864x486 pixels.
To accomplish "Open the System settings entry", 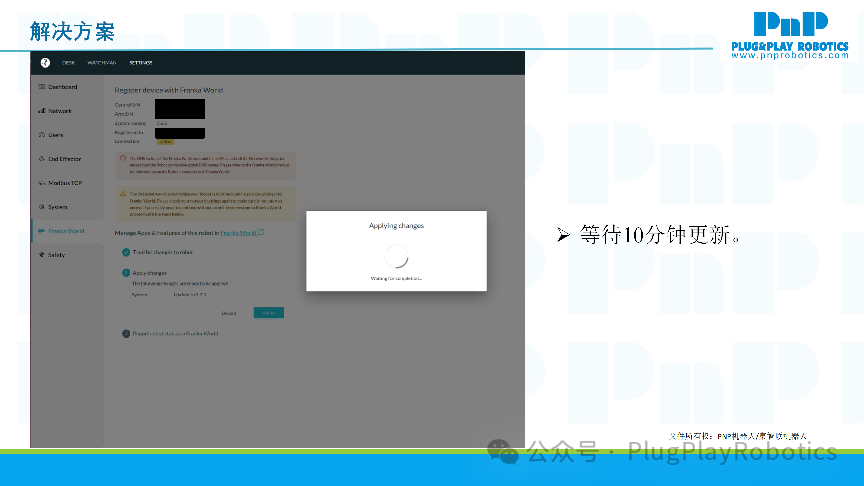I will click(x=67, y=207).
